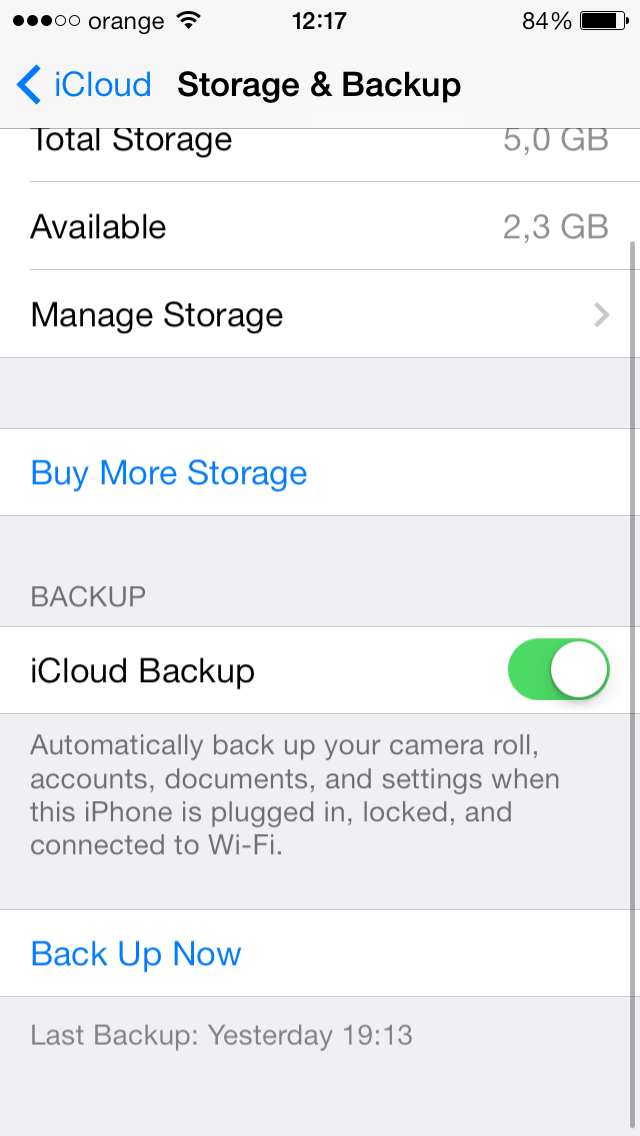640x1136 pixels.
Task: Open Manage Storage chevron arrow
Action: click(x=602, y=315)
